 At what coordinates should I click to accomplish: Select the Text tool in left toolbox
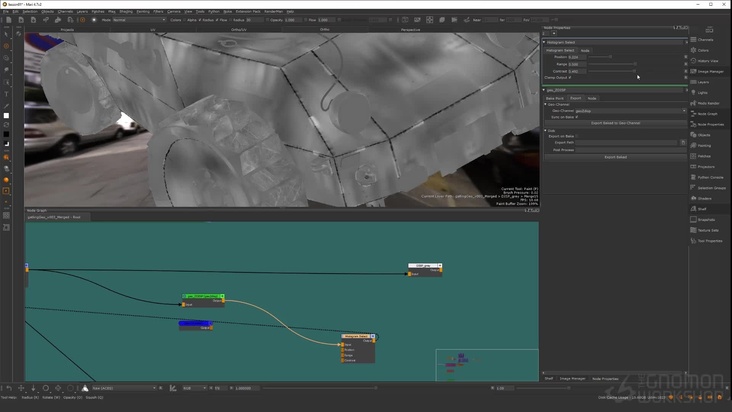pyautogui.click(x=6, y=94)
